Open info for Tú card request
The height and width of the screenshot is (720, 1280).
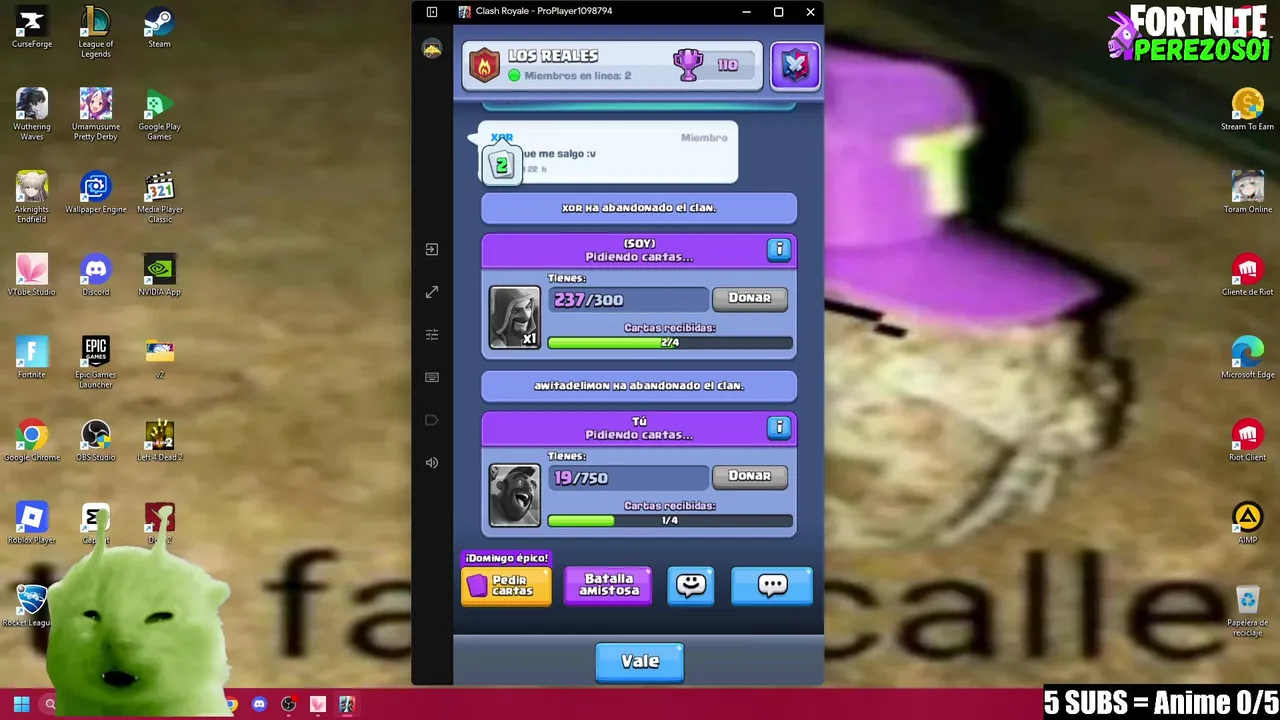point(779,428)
